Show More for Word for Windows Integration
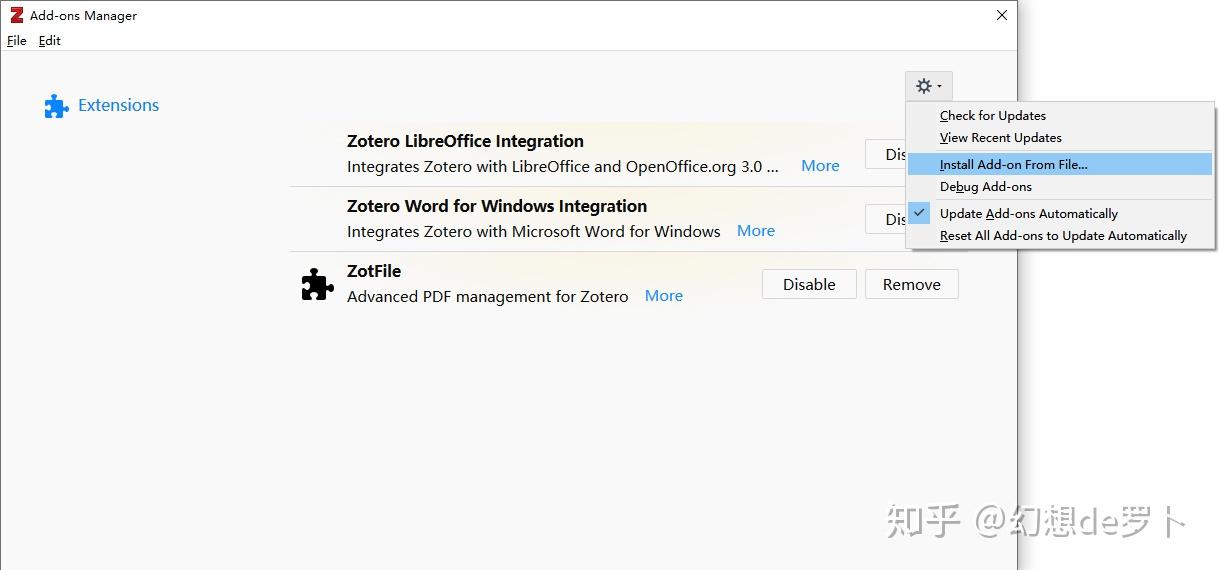The height and width of the screenshot is (570, 1219). 755,231
